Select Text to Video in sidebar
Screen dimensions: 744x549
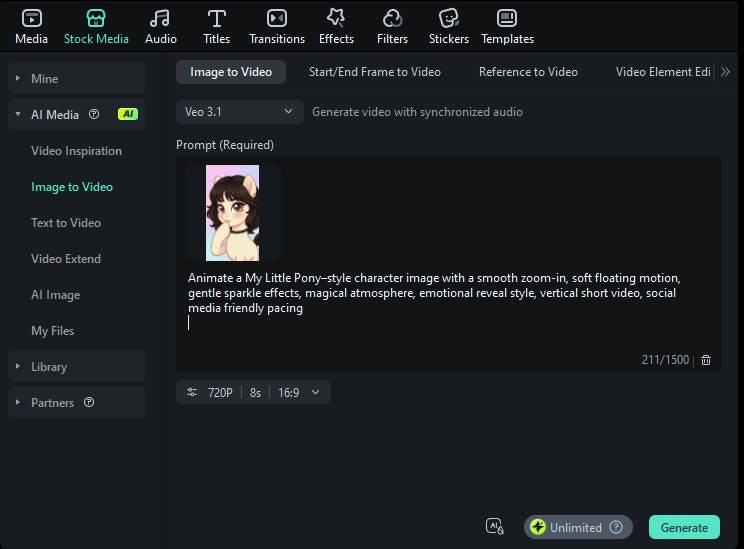[x=66, y=223]
